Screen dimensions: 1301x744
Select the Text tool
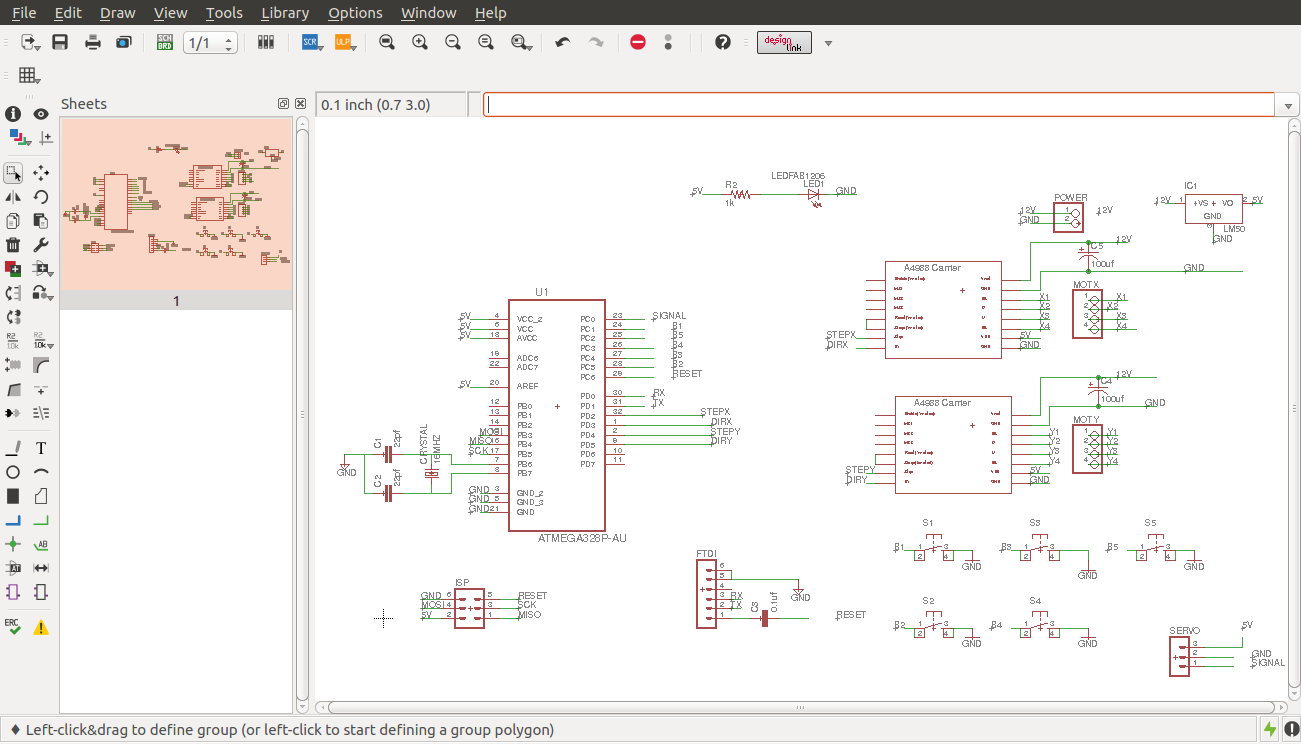click(x=41, y=448)
